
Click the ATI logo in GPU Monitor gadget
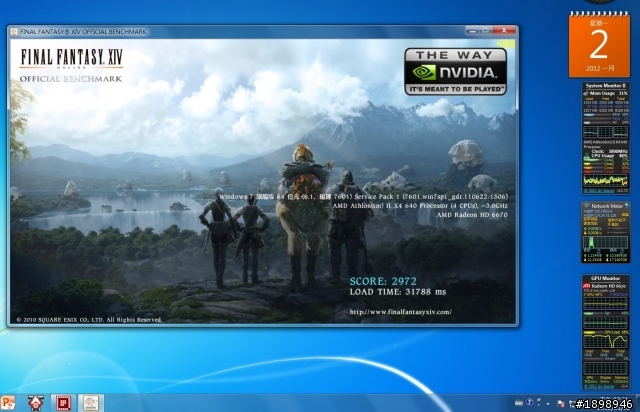pos(587,286)
